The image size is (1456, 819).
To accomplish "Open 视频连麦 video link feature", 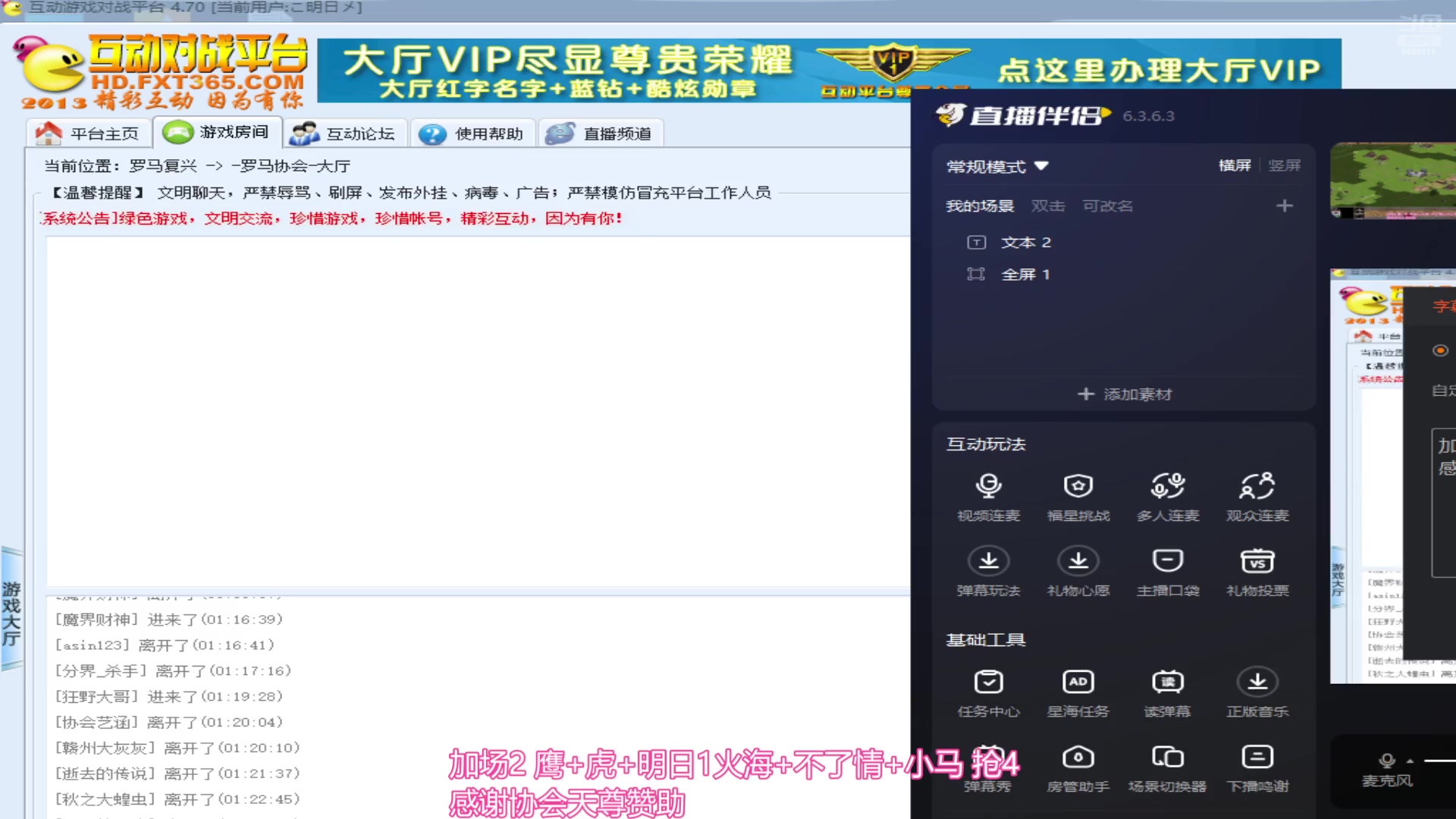I will (x=988, y=497).
